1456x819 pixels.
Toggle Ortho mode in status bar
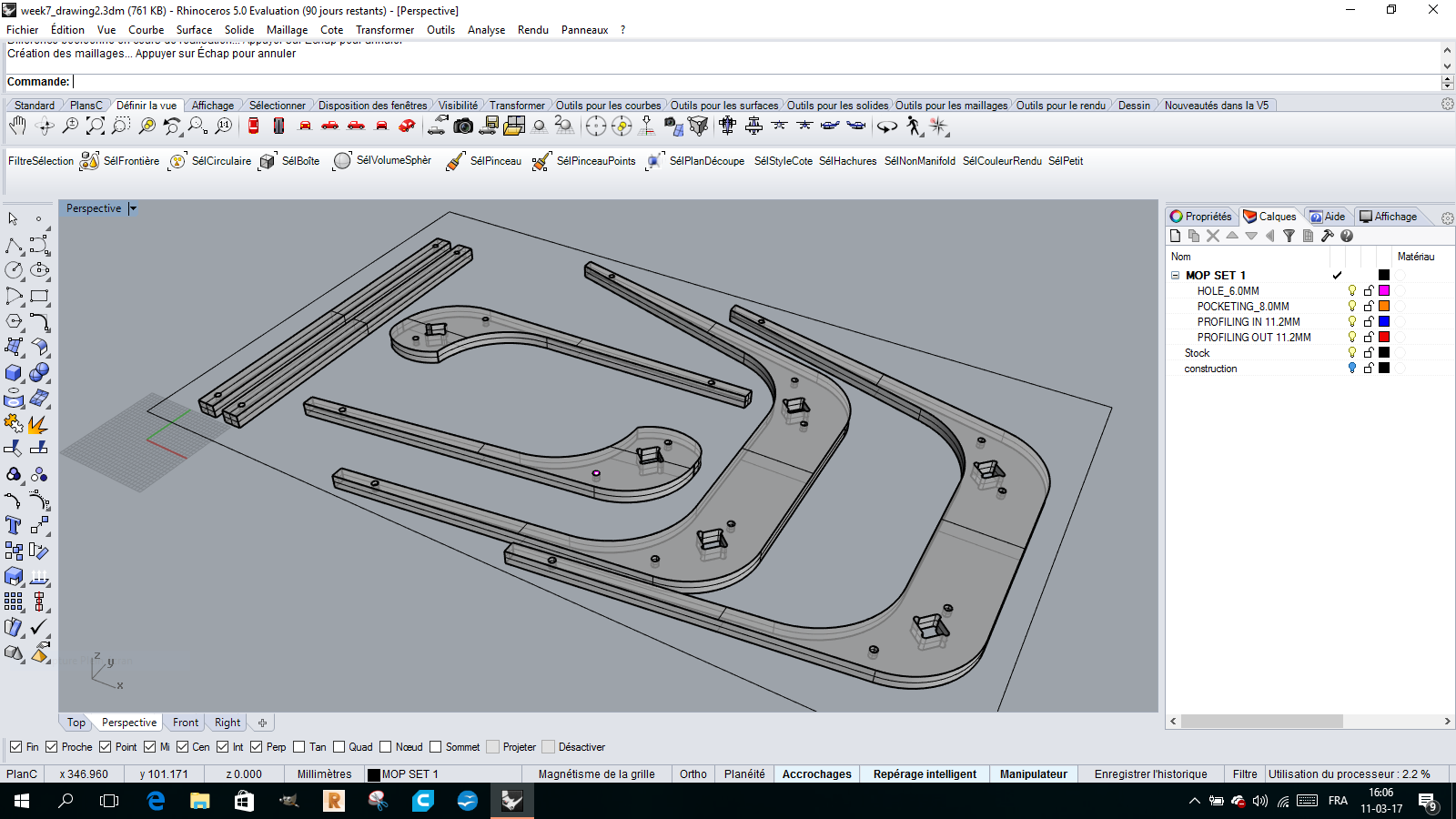point(693,774)
